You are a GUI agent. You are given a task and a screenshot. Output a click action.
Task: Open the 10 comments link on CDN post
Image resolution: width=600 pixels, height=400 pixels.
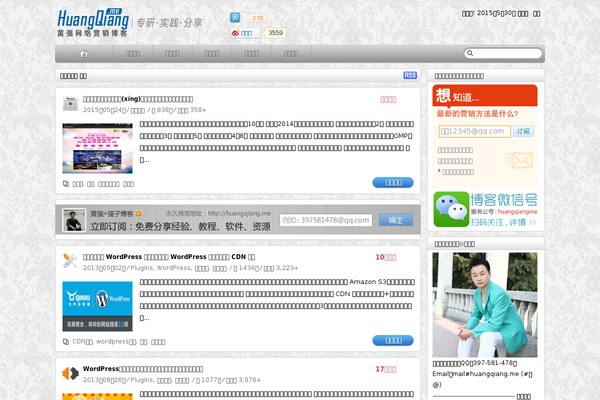(x=386, y=257)
